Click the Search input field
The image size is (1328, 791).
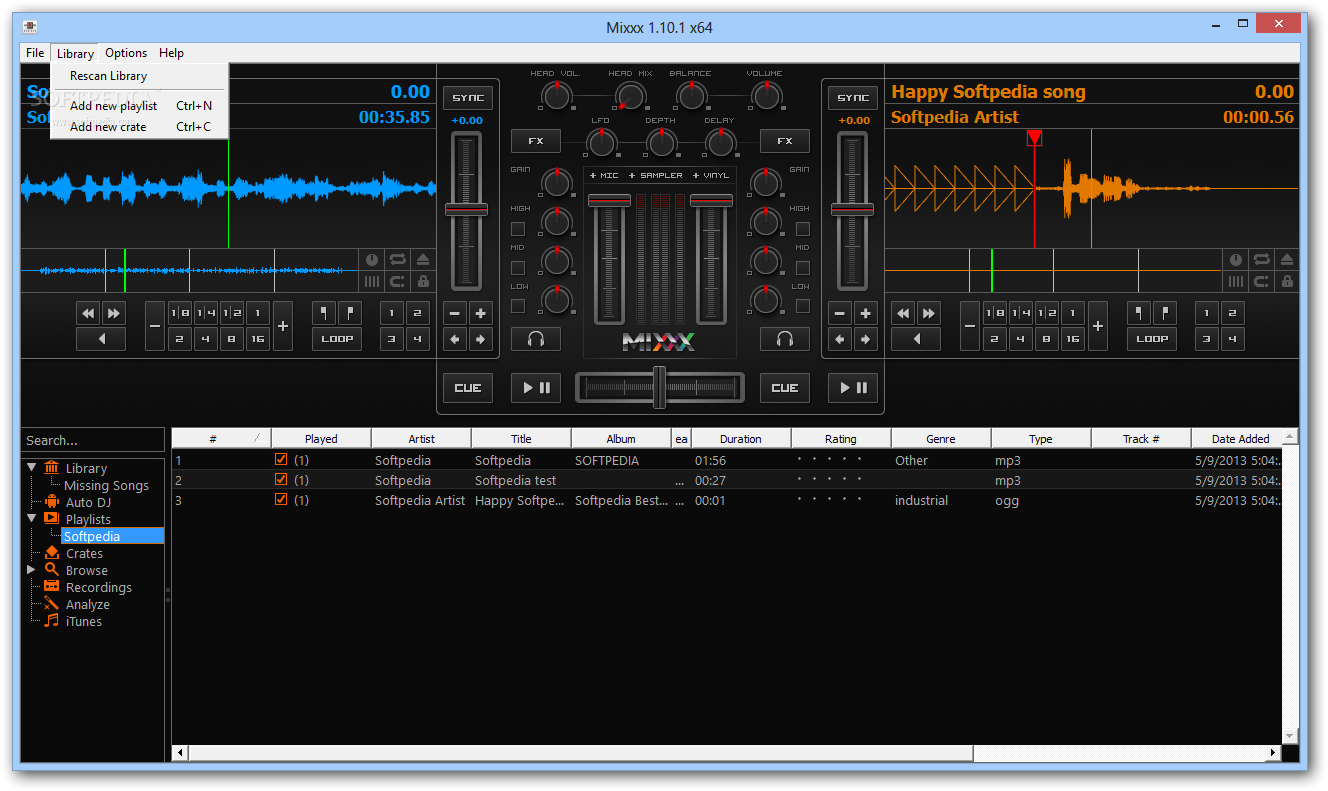click(x=93, y=440)
